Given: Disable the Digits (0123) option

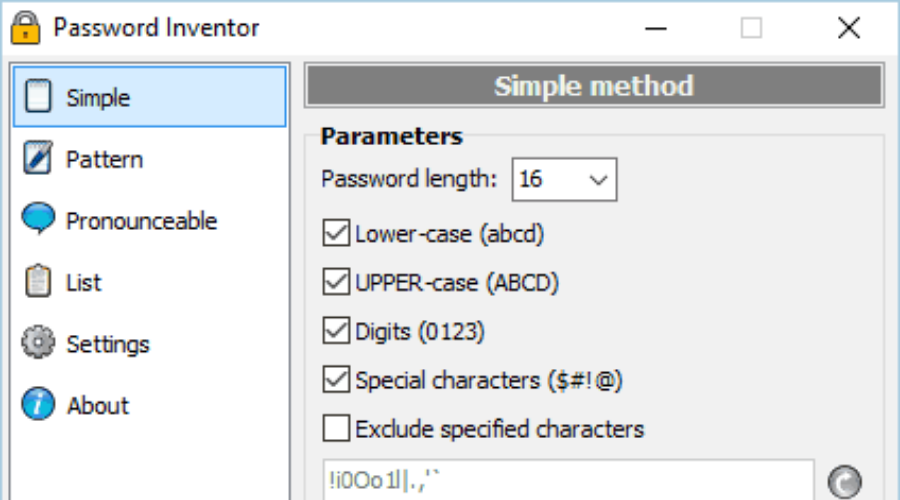Looking at the screenshot, I should [x=336, y=331].
